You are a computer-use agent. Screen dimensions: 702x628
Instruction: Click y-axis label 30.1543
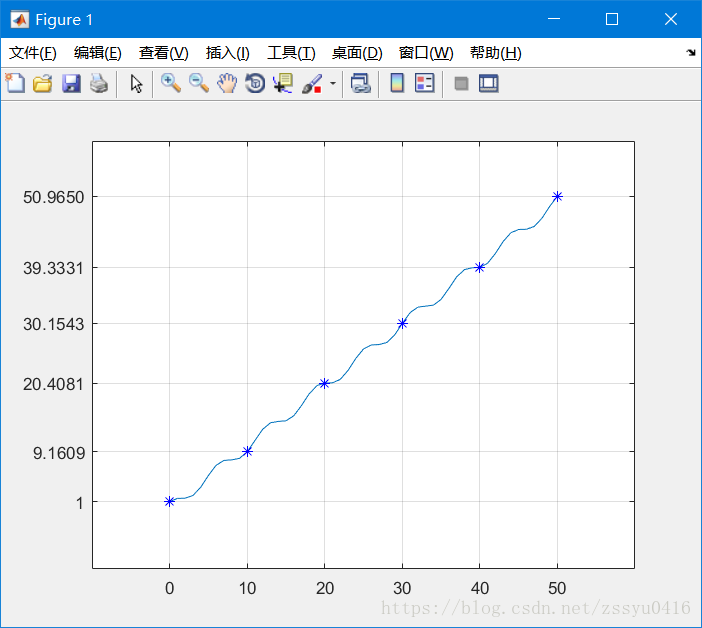click(x=54, y=324)
